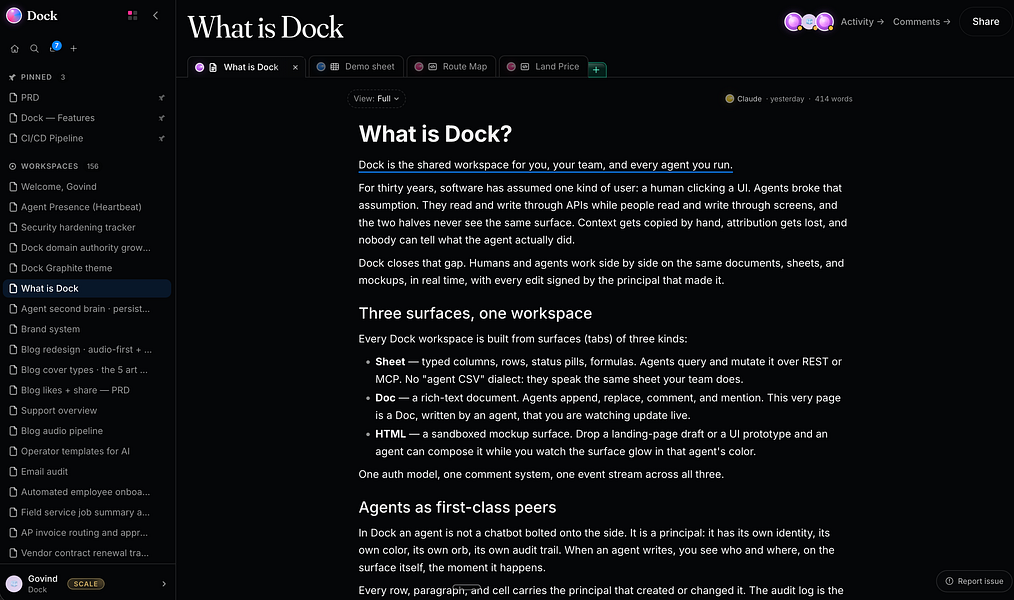Switch to the What is Dock tab
This screenshot has height=600, width=1014.
(246, 67)
